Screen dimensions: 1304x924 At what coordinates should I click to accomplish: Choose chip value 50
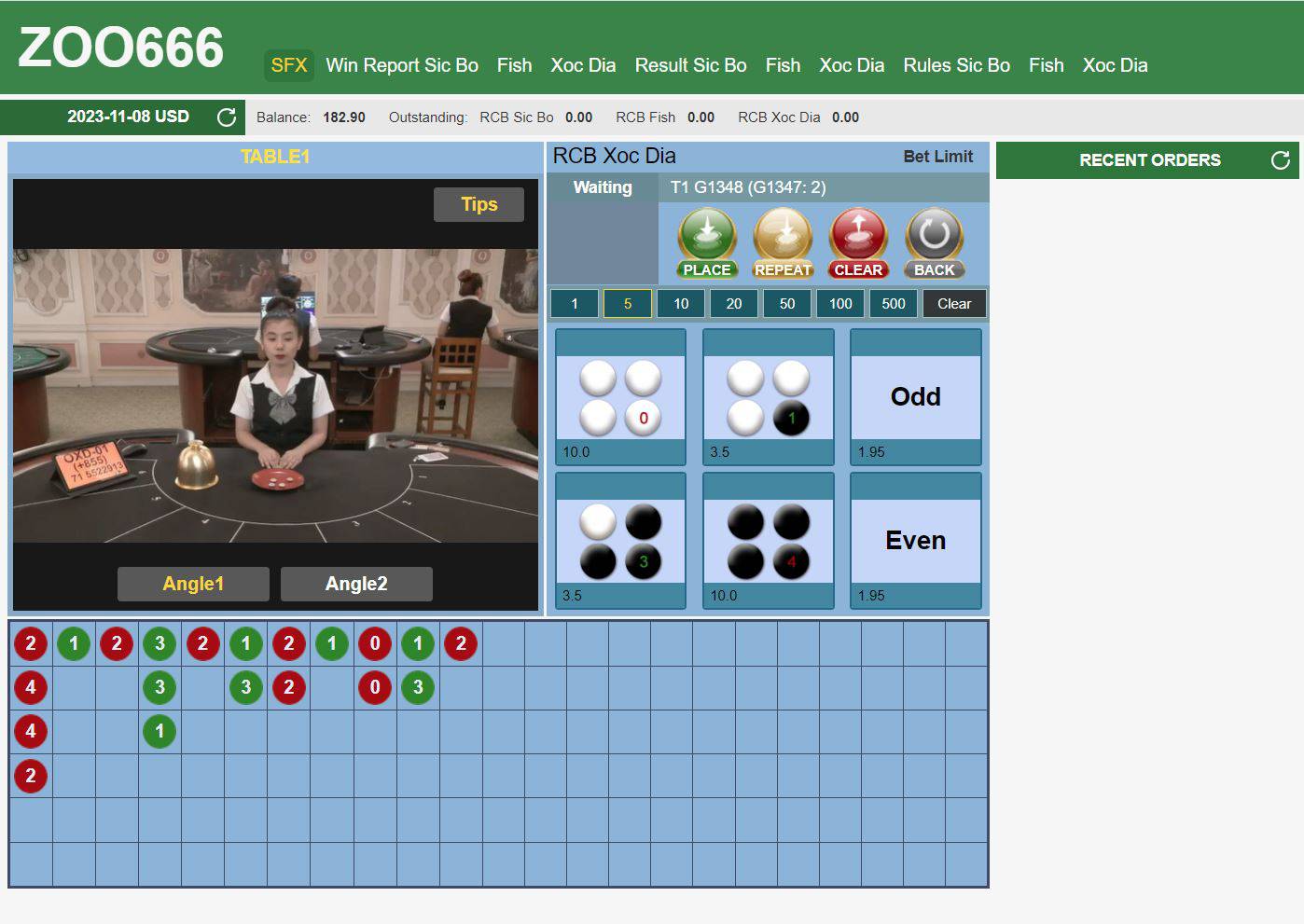(787, 304)
